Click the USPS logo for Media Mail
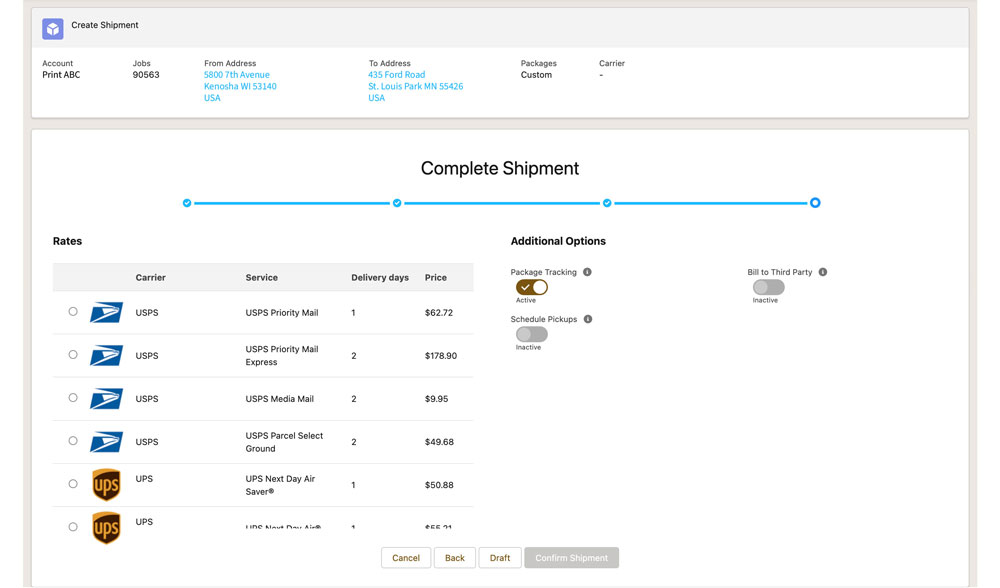The height and width of the screenshot is (588, 1000). pos(106,399)
